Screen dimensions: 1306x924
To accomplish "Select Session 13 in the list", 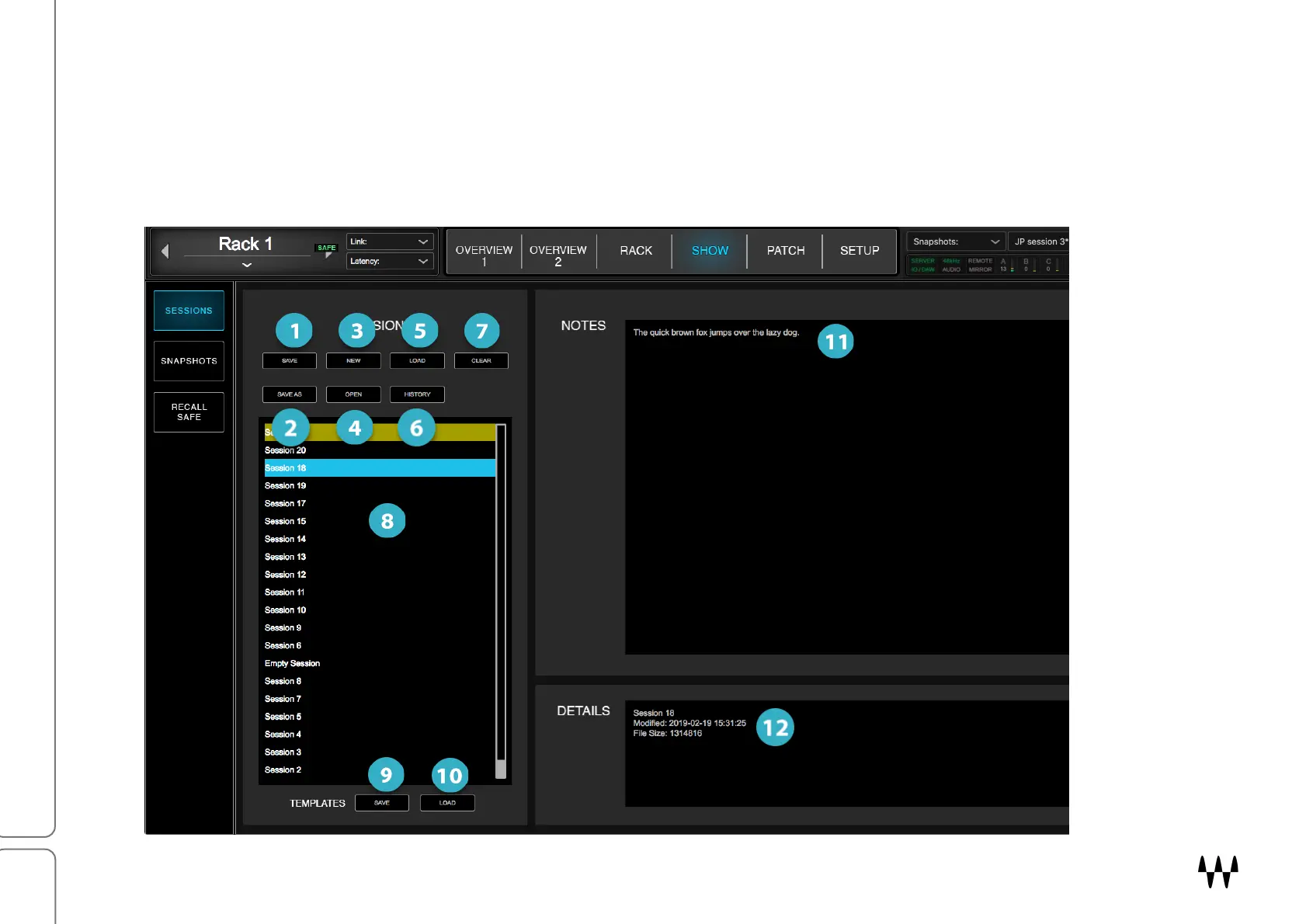I will pyautogui.click(x=380, y=557).
